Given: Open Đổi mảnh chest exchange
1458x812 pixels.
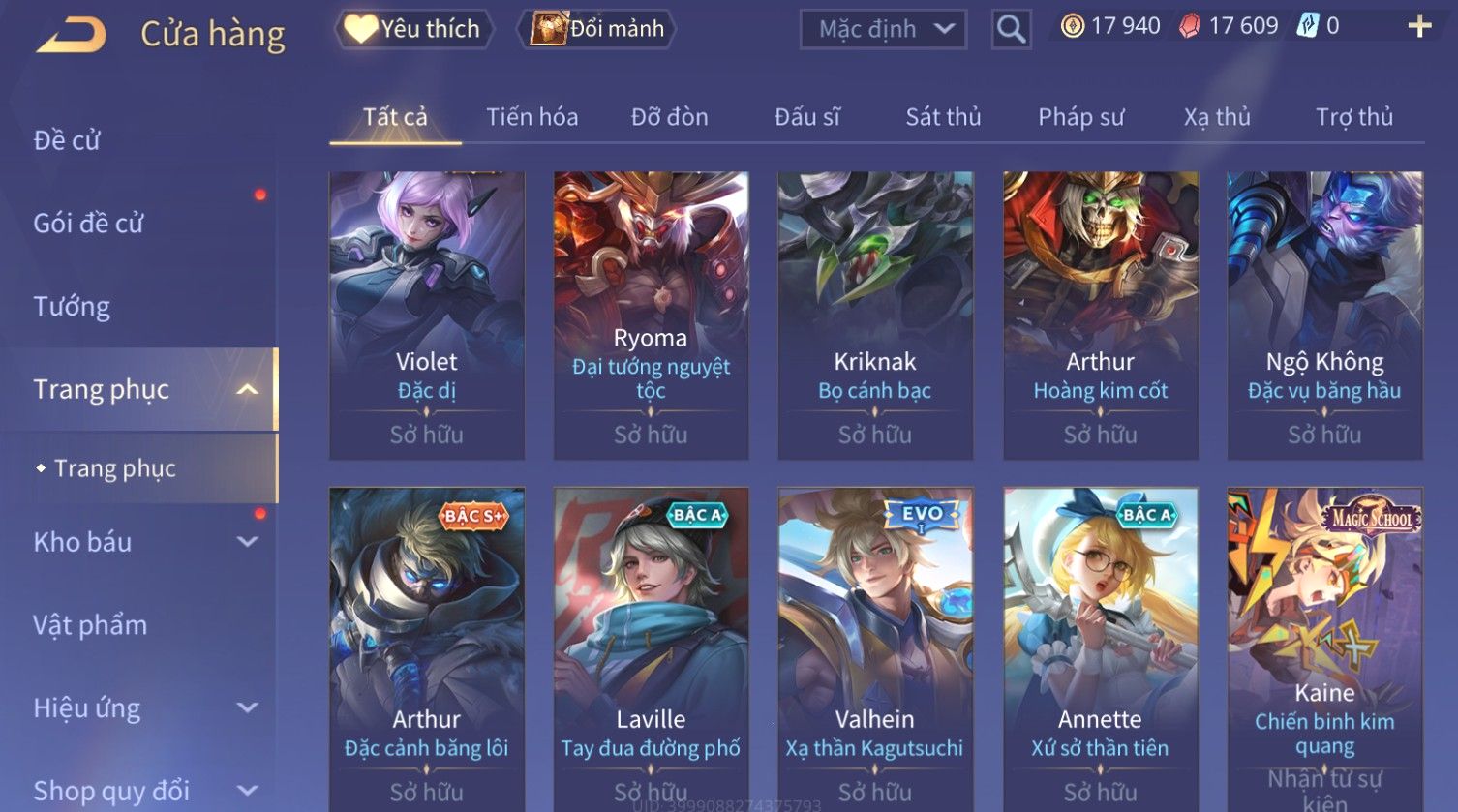Looking at the screenshot, I should pos(599,29).
